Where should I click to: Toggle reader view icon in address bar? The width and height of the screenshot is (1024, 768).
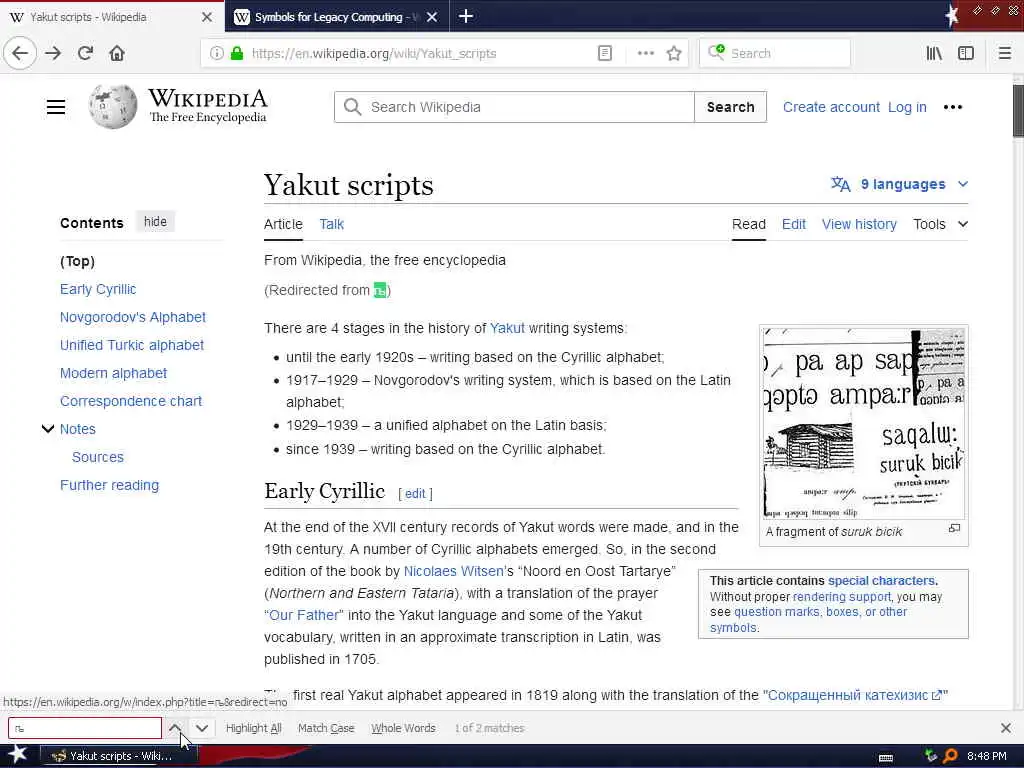coord(605,54)
